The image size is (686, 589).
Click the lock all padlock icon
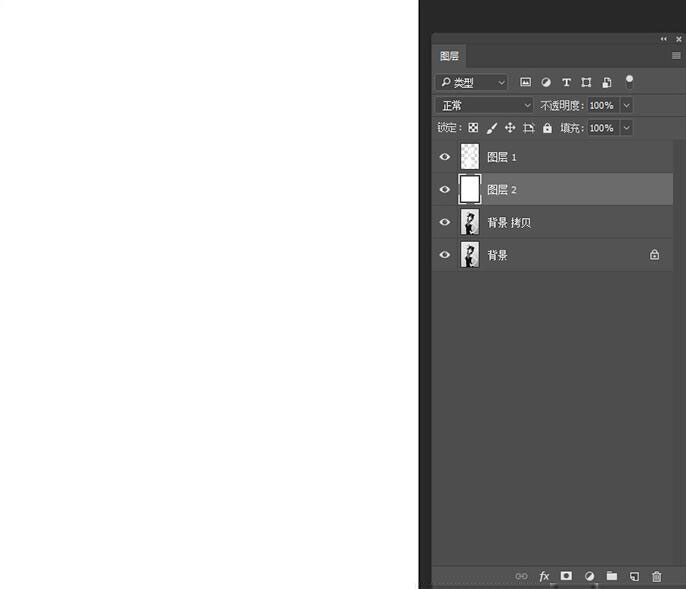pos(547,128)
